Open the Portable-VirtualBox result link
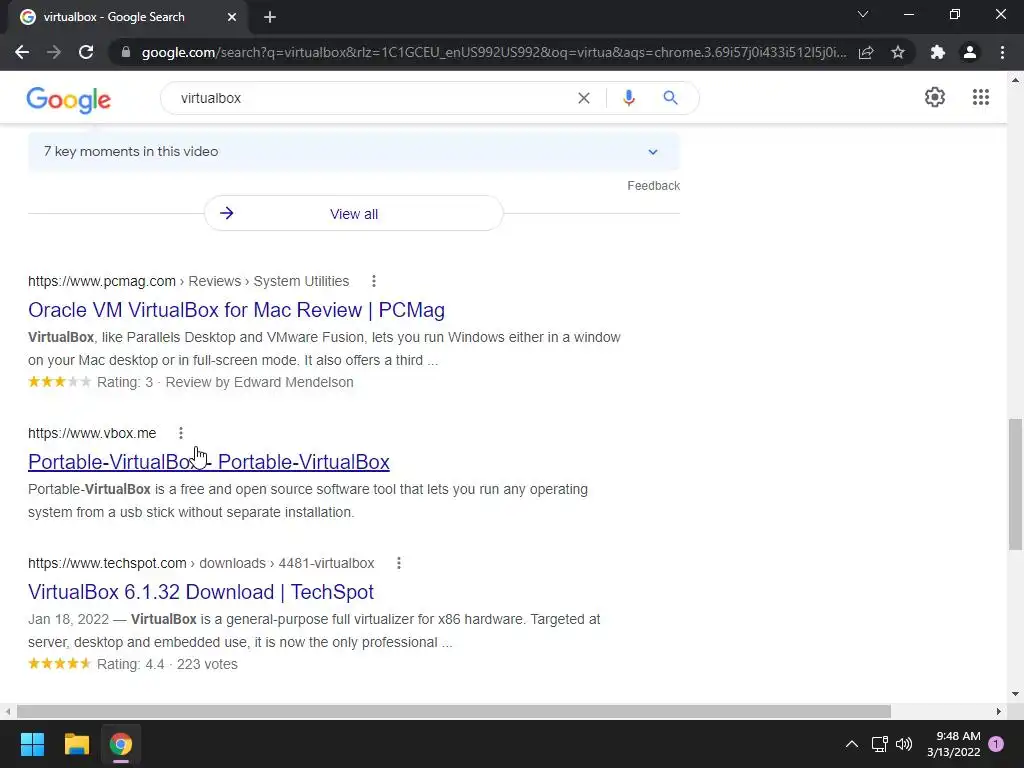The width and height of the screenshot is (1024, 768). (209, 462)
